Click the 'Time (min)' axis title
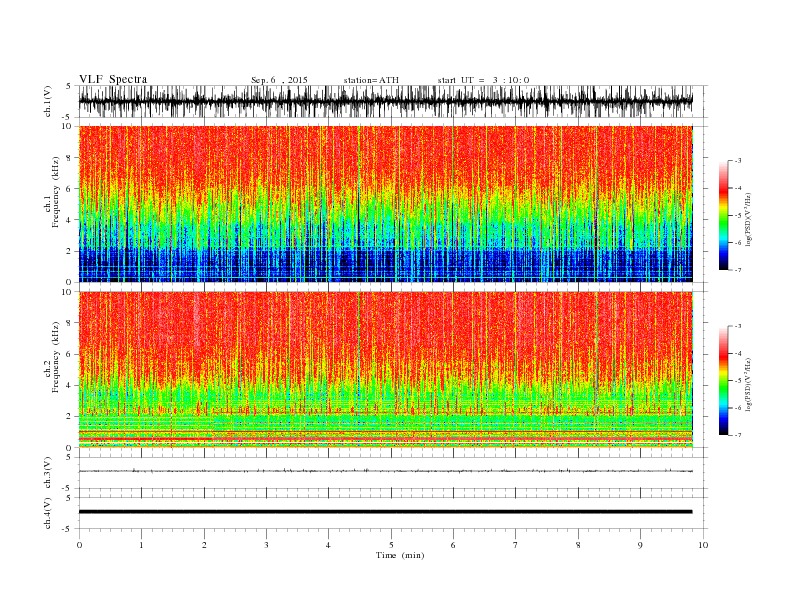Image resolution: width=792 pixels, height=612 pixels. tap(400, 555)
